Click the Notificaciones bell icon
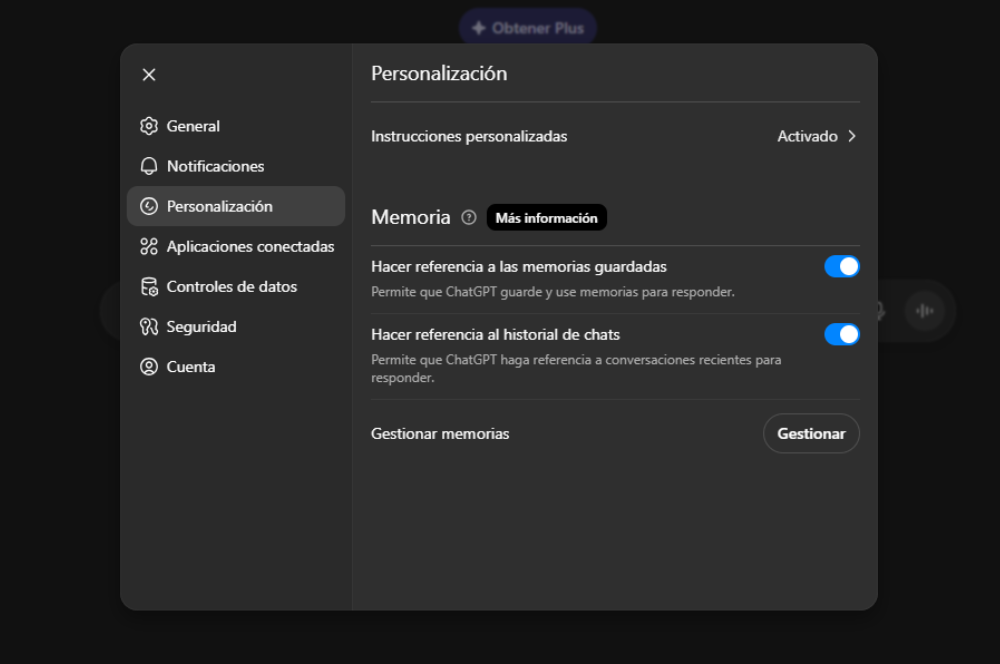Screen dimensions: 1000x664 pos(148,166)
